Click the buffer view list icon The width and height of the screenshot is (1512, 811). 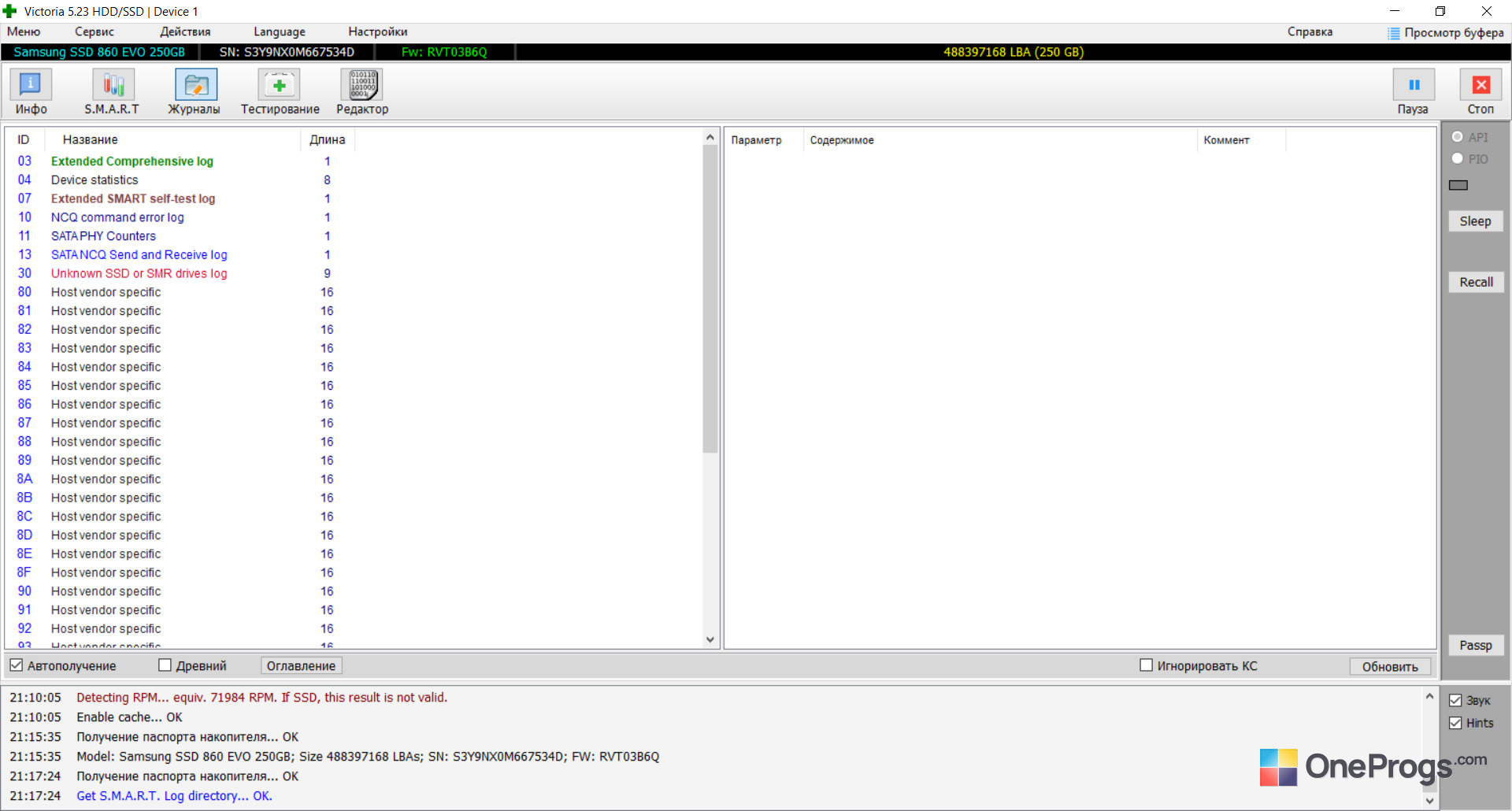1394,33
